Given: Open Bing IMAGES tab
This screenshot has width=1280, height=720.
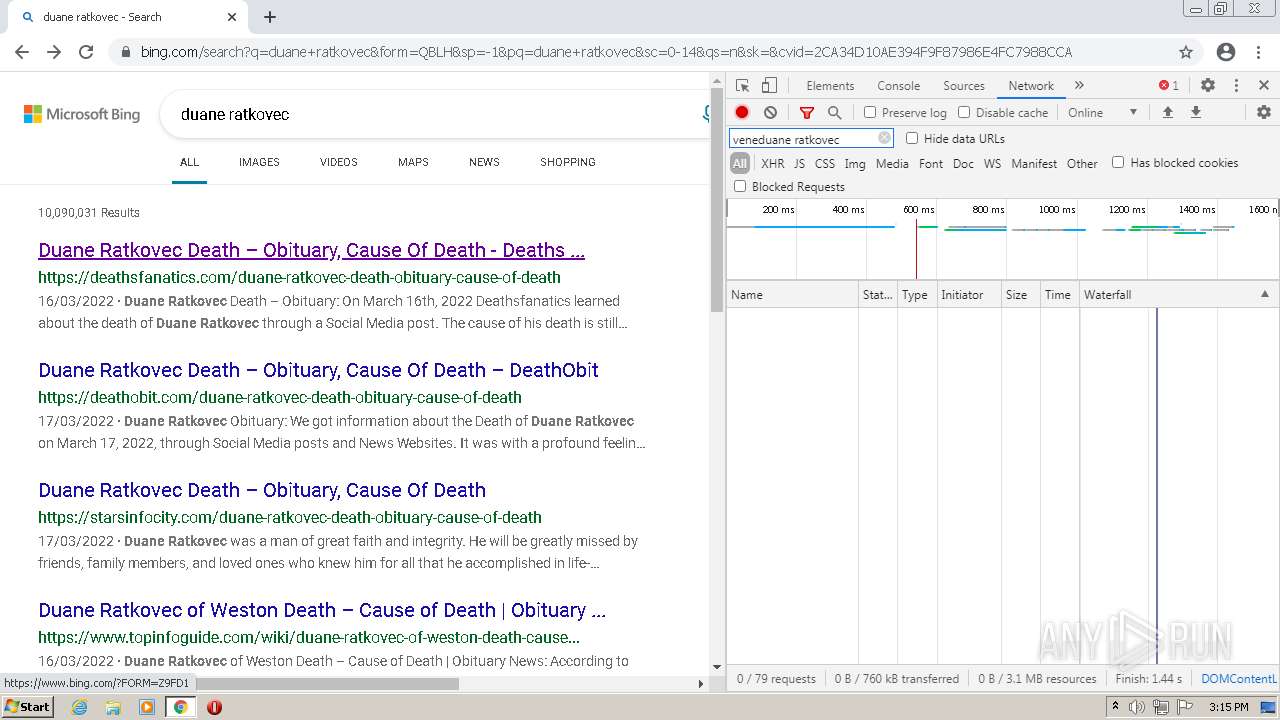Looking at the screenshot, I should tap(259, 162).
